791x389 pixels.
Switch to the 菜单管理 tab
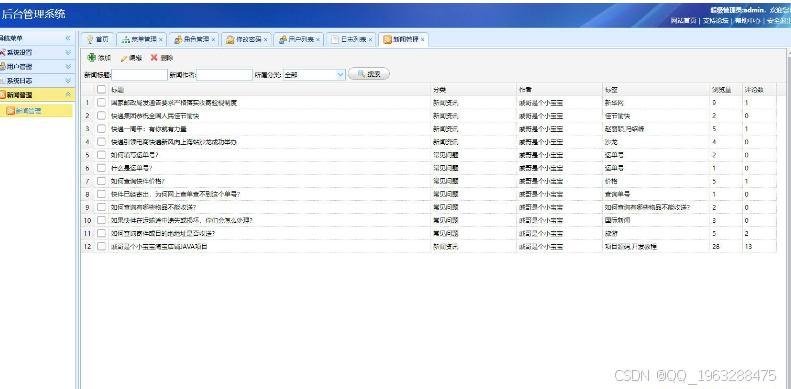click(141, 39)
